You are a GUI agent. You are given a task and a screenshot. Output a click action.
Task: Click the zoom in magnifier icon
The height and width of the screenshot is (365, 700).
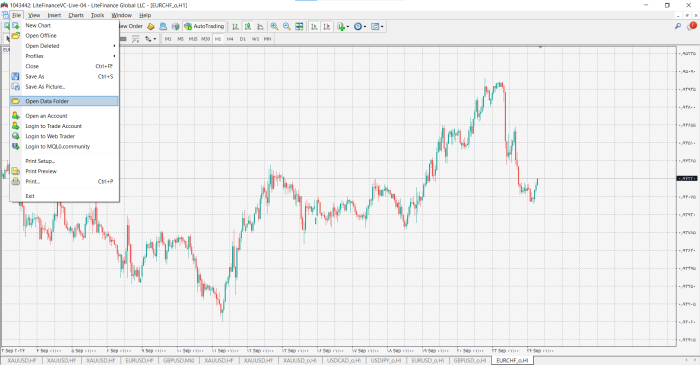coord(274,26)
